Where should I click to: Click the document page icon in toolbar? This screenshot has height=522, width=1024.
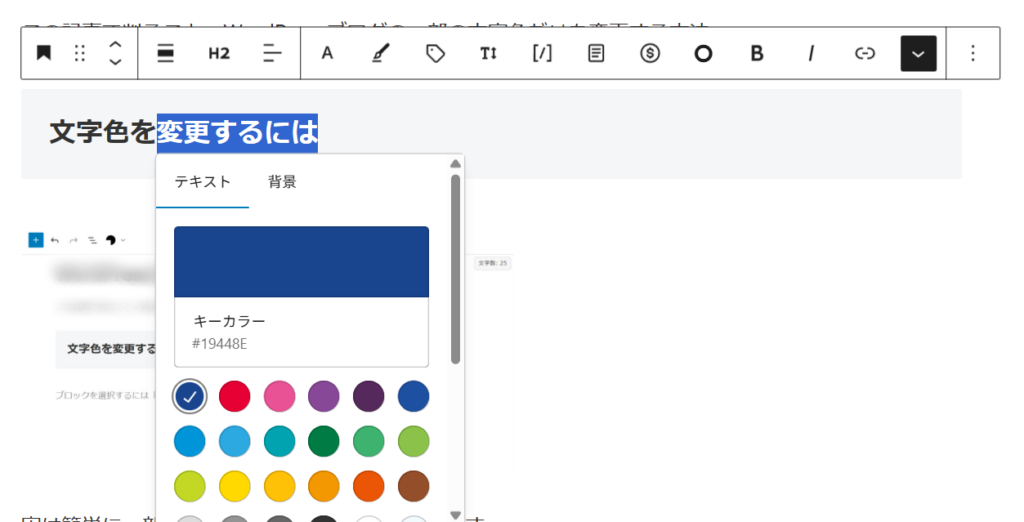pos(596,54)
